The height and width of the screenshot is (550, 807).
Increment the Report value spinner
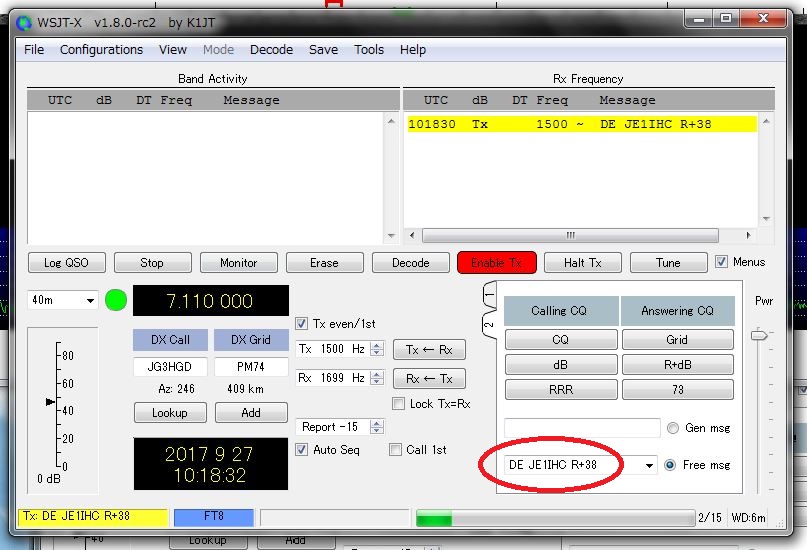tap(377, 423)
